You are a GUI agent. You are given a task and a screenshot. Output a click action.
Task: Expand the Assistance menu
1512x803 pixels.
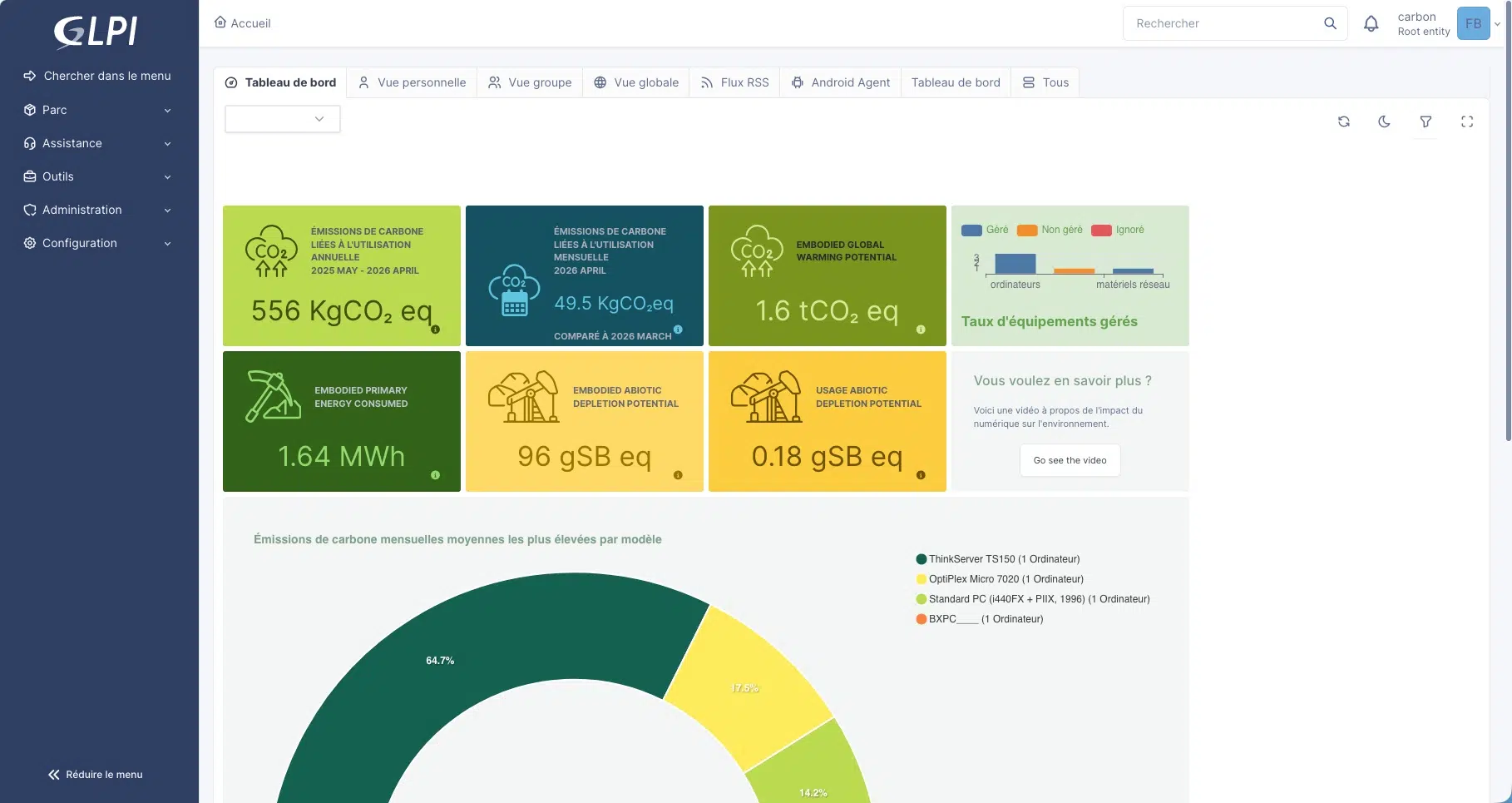tap(97, 143)
